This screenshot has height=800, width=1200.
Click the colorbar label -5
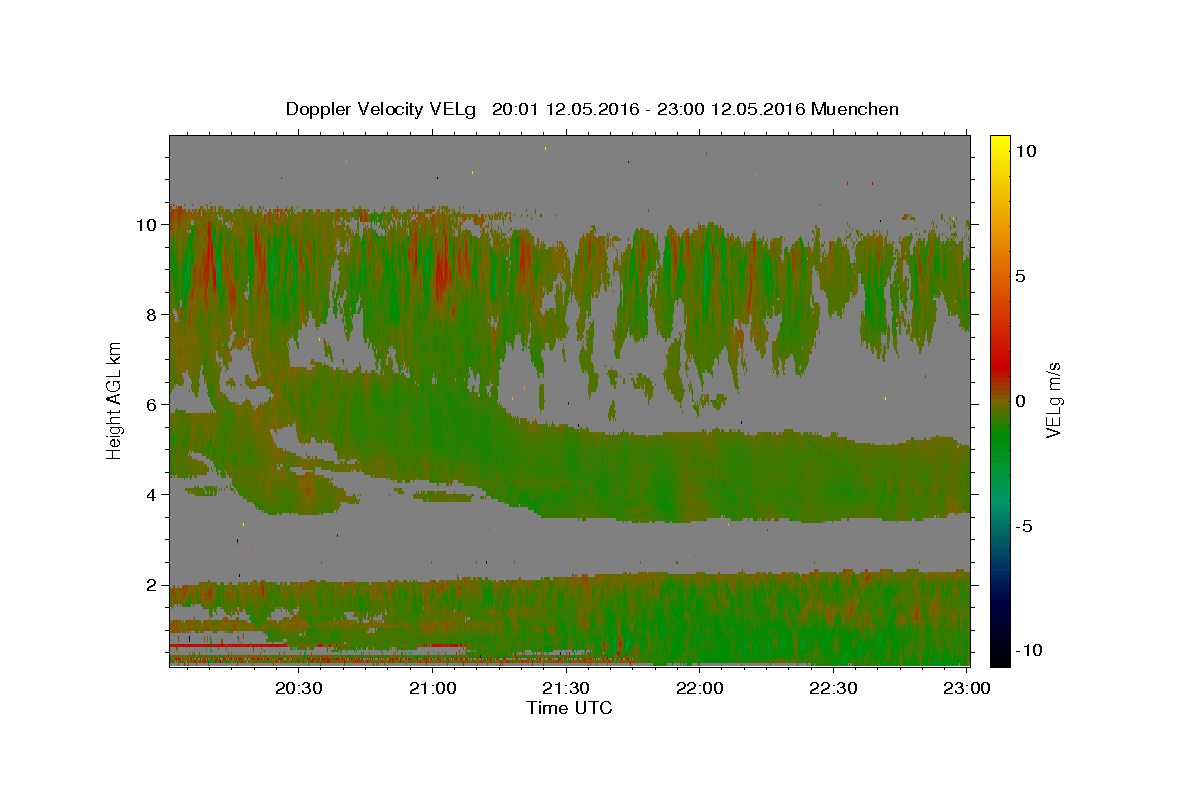[1024, 526]
